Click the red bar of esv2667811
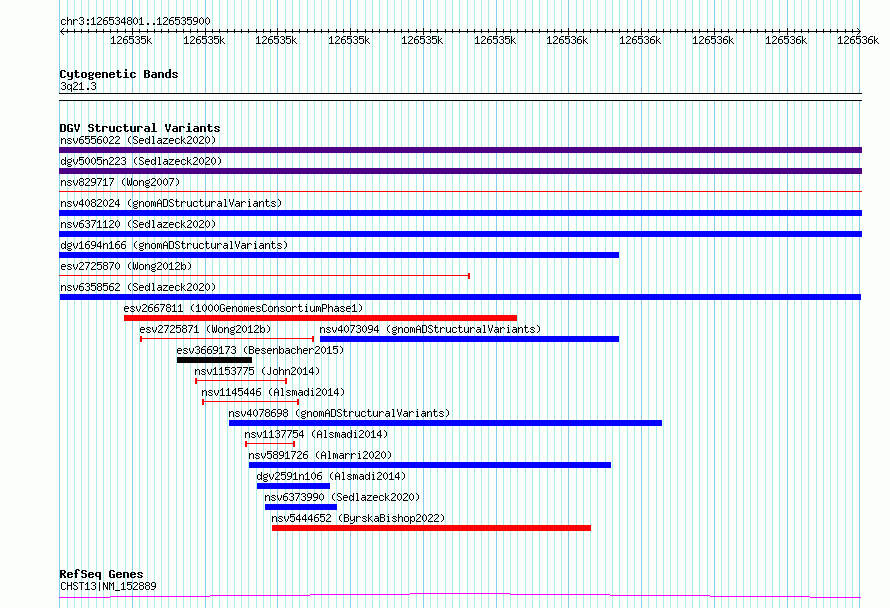 tap(321, 318)
